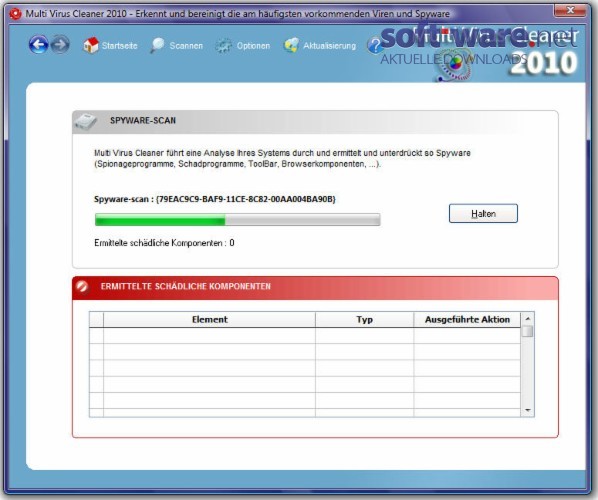The image size is (598, 500).
Task: Click the ERMITTELTE SCHÄDLICHE KOMPONENTEN header
Action: pos(185,286)
